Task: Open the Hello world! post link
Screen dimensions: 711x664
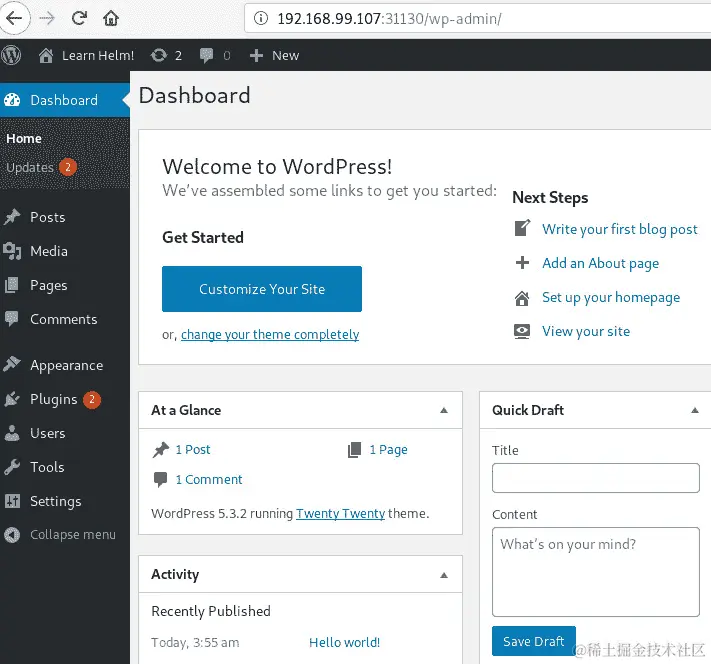Action: (344, 643)
